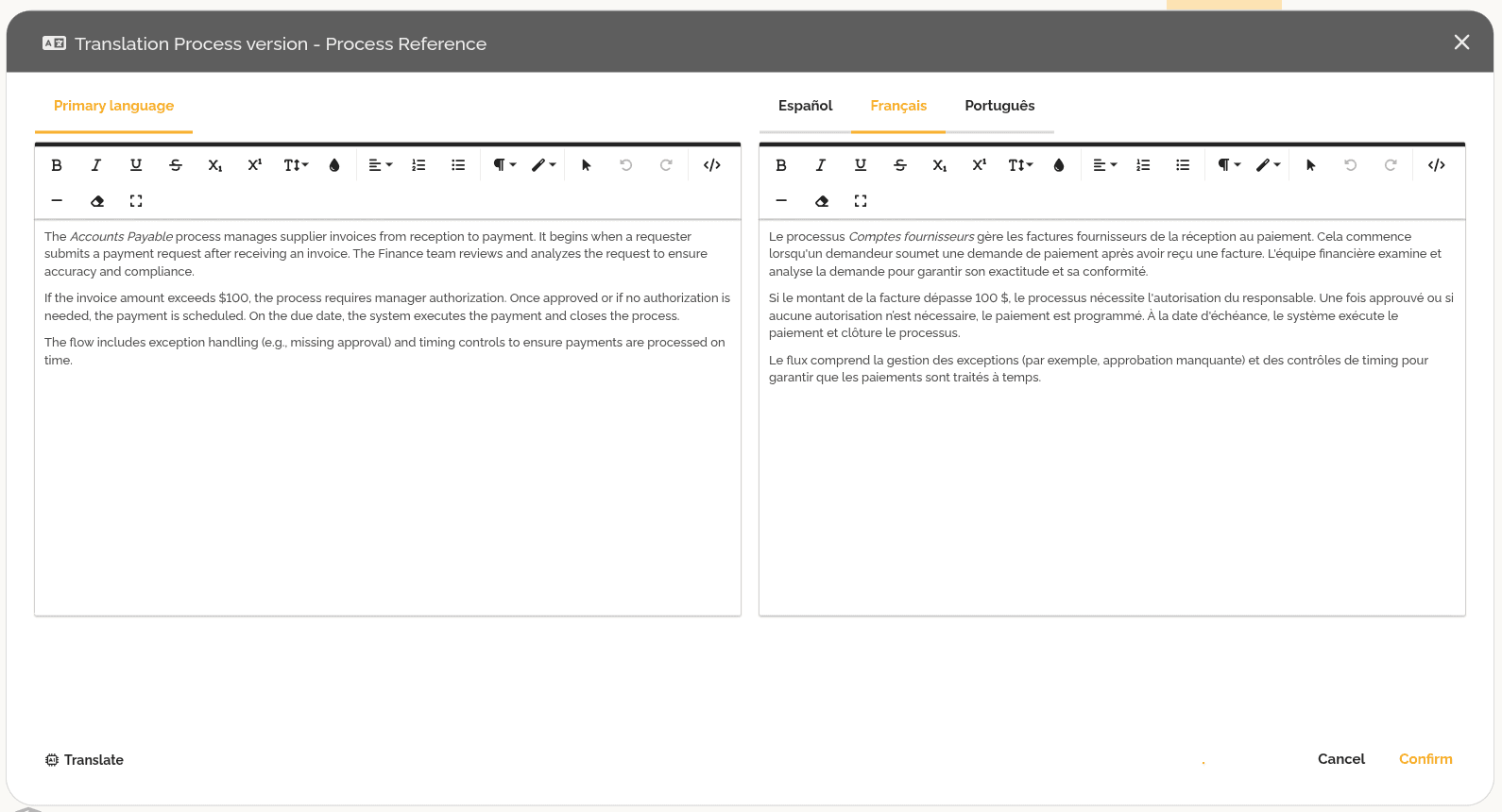The image size is (1502, 812).
Task: Switch to the Español translation tab
Action: pyautogui.click(x=805, y=106)
